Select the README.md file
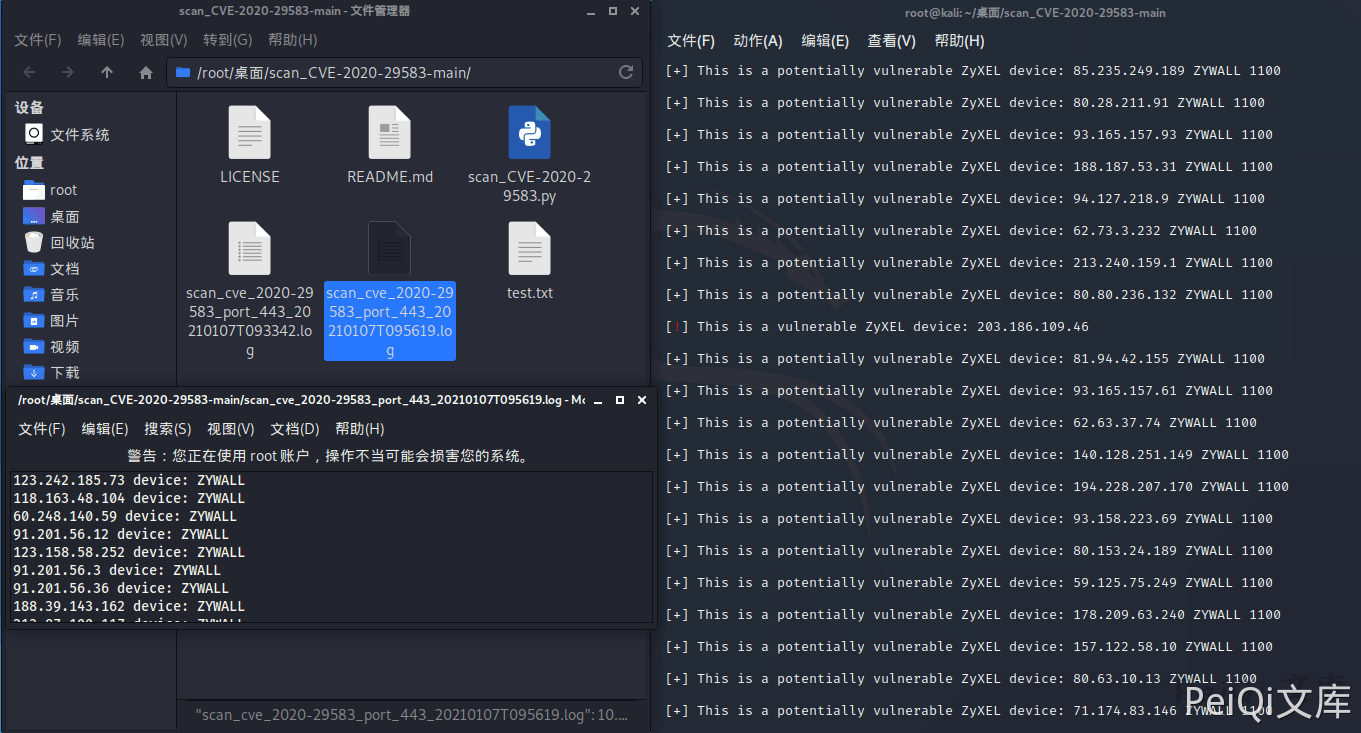Image resolution: width=1361 pixels, height=733 pixels. (389, 134)
